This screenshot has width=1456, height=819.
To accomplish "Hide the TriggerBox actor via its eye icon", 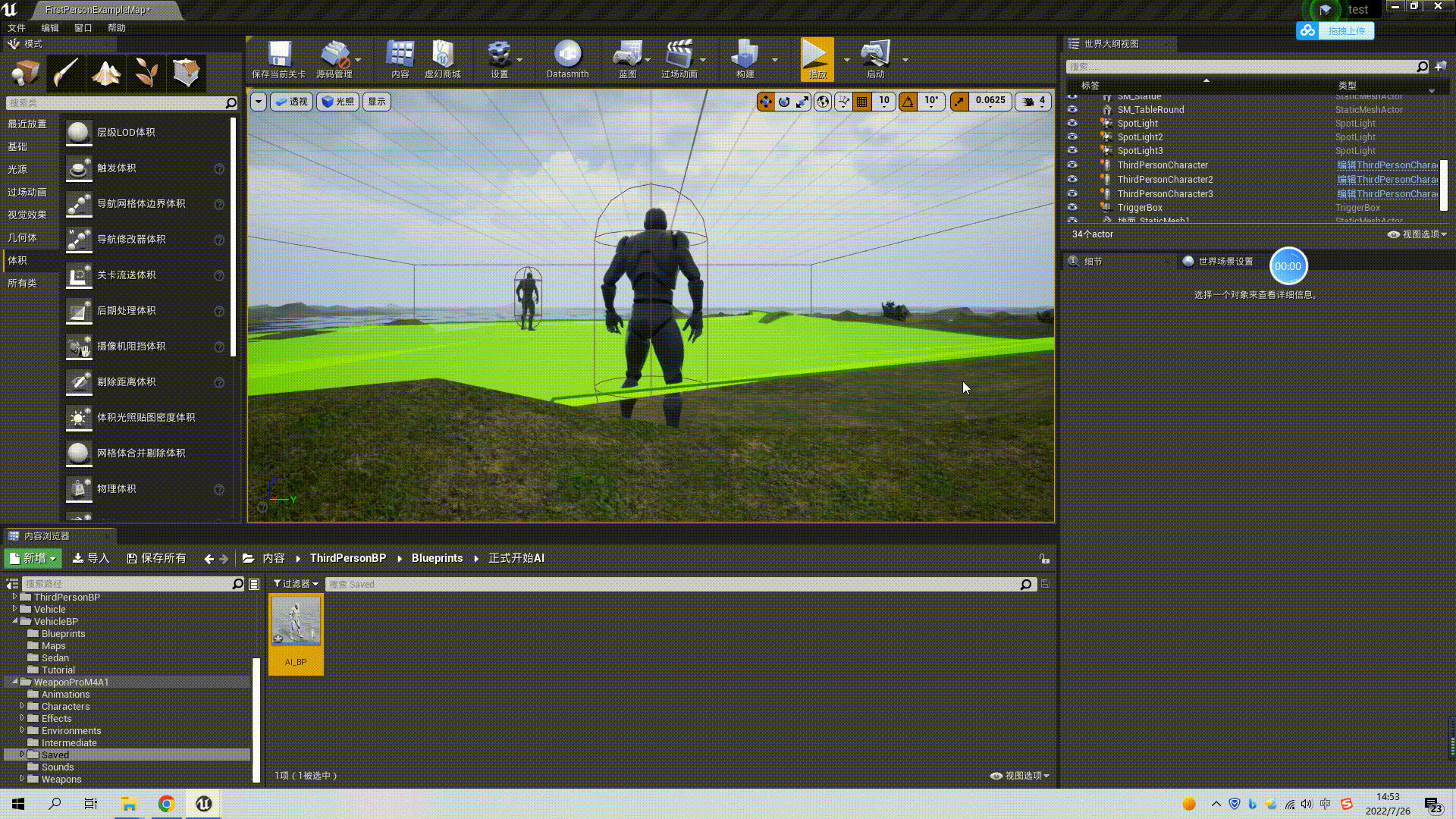I will 1072,207.
